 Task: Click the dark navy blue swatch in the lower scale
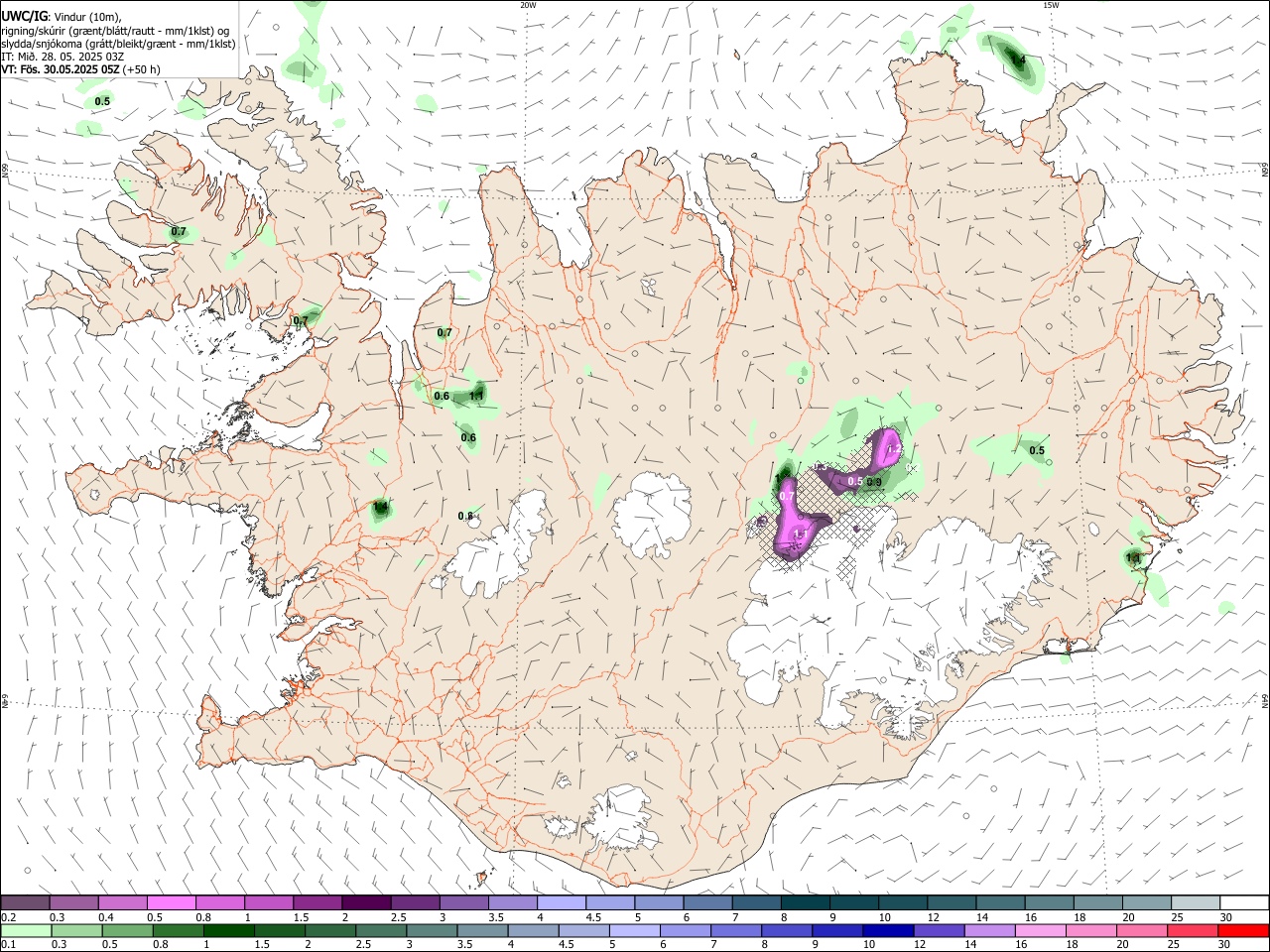pos(886,930)
